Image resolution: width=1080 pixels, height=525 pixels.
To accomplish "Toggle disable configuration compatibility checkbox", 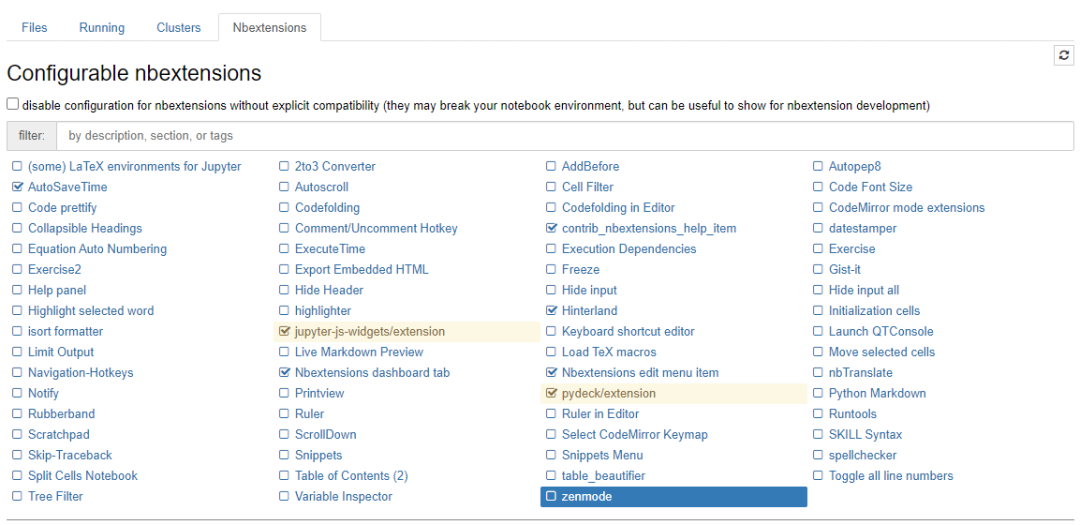I will click(x=12, y=104).
